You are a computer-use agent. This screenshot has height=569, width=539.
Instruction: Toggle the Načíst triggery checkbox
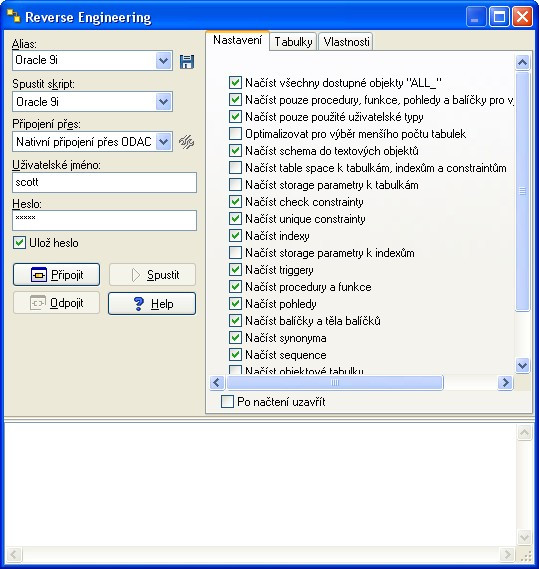click(x=235, y=270)
